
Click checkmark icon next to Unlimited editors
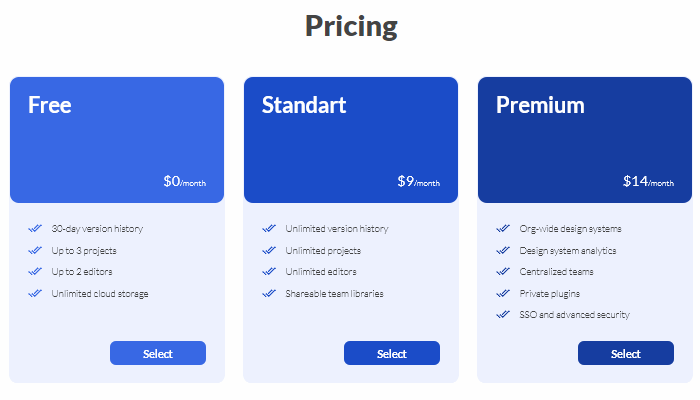coord(269,272)
